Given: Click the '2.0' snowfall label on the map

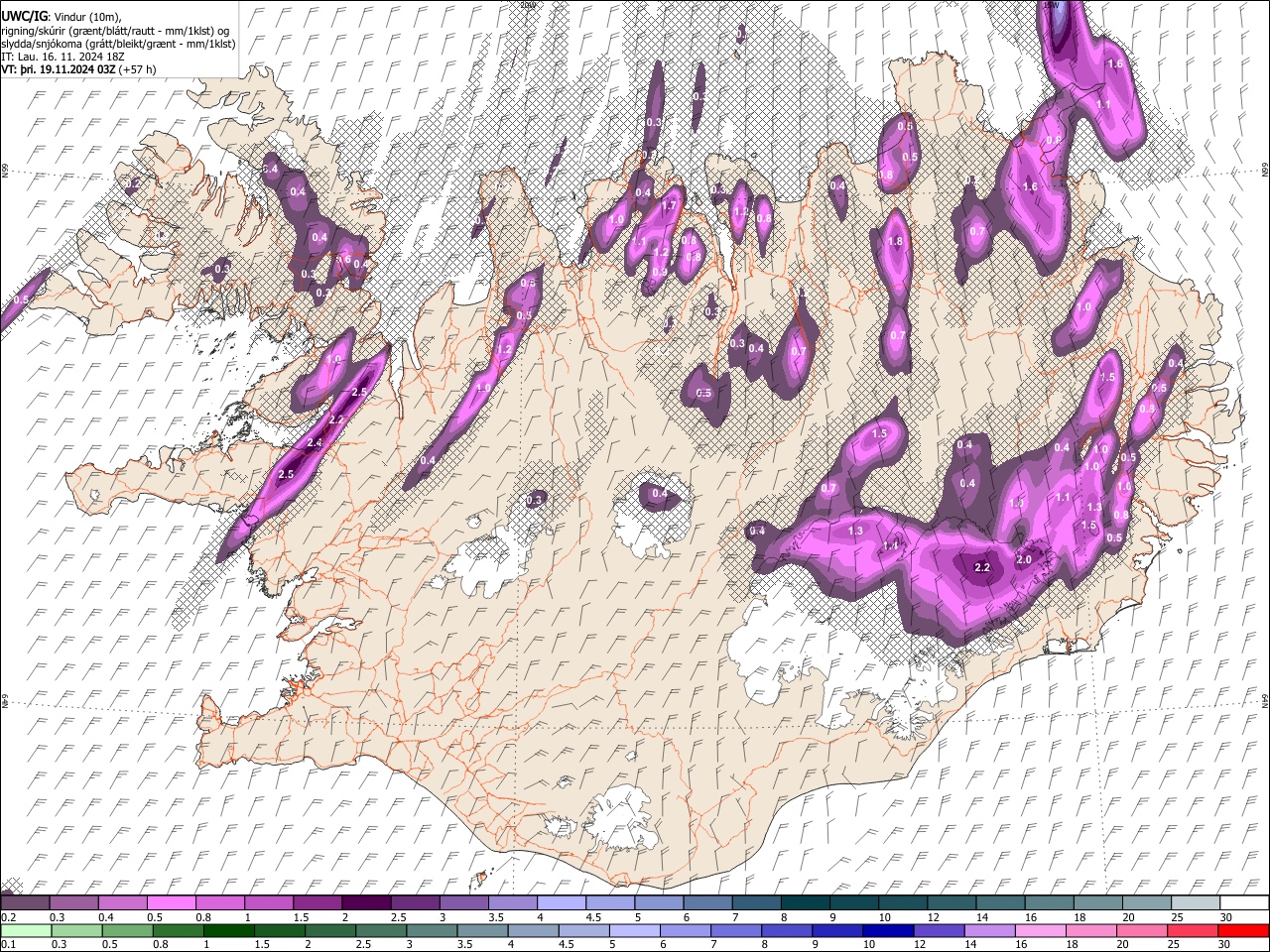Looking at the screenshot, I should pos(1025,559).
